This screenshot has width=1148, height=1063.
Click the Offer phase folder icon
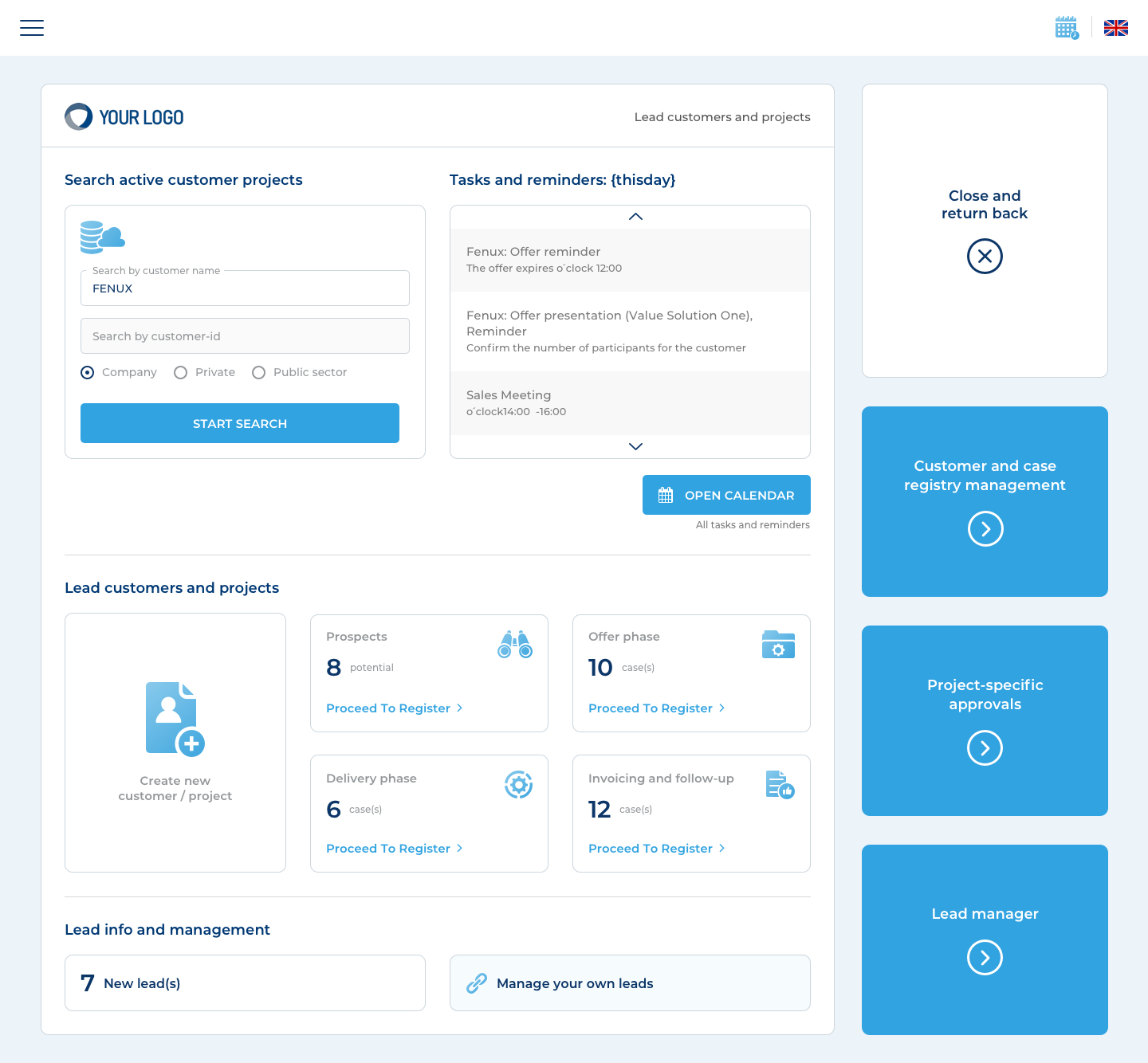pos(778,645)
